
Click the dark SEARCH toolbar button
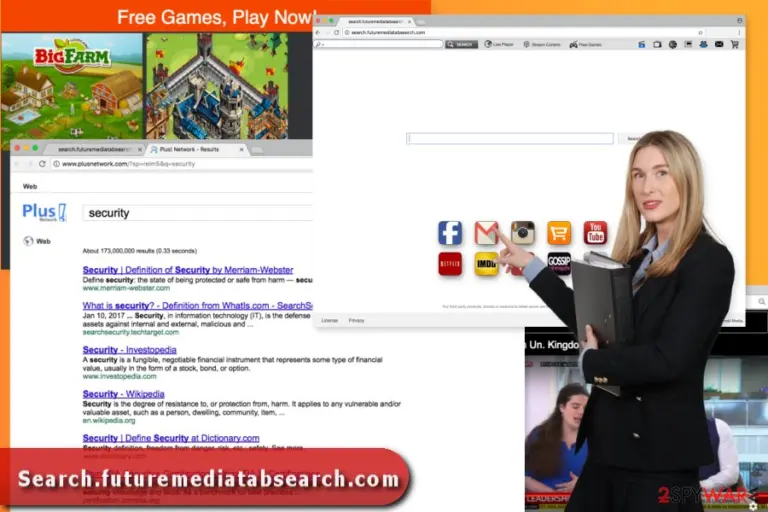pyautogui.click(x=461, y=44)
